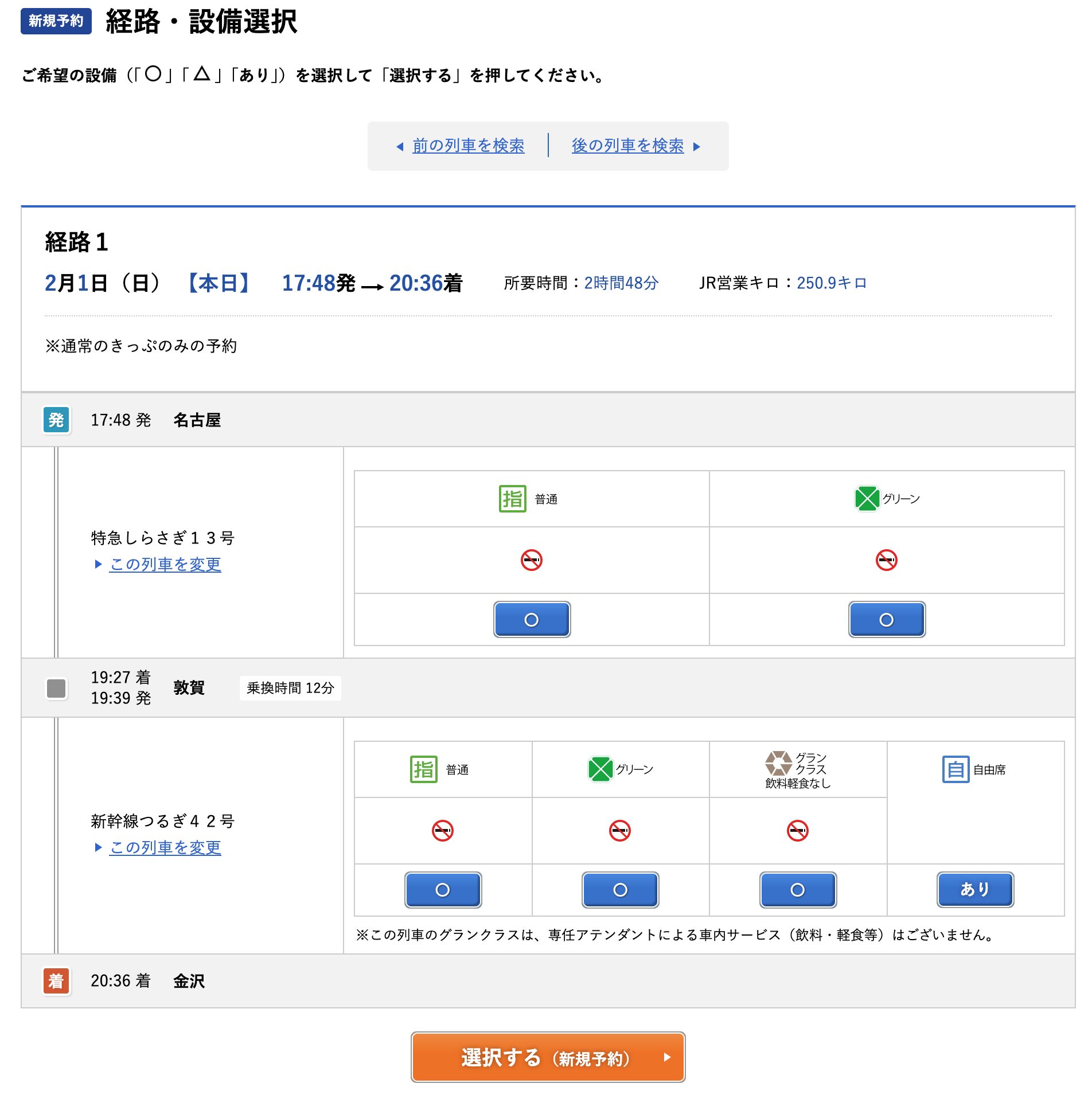1092x1103 pixels.
Task: Expand この列車を変更 for 新幹線つるぎ４２号
Action: pyautogui.click(x=165, y=848)
